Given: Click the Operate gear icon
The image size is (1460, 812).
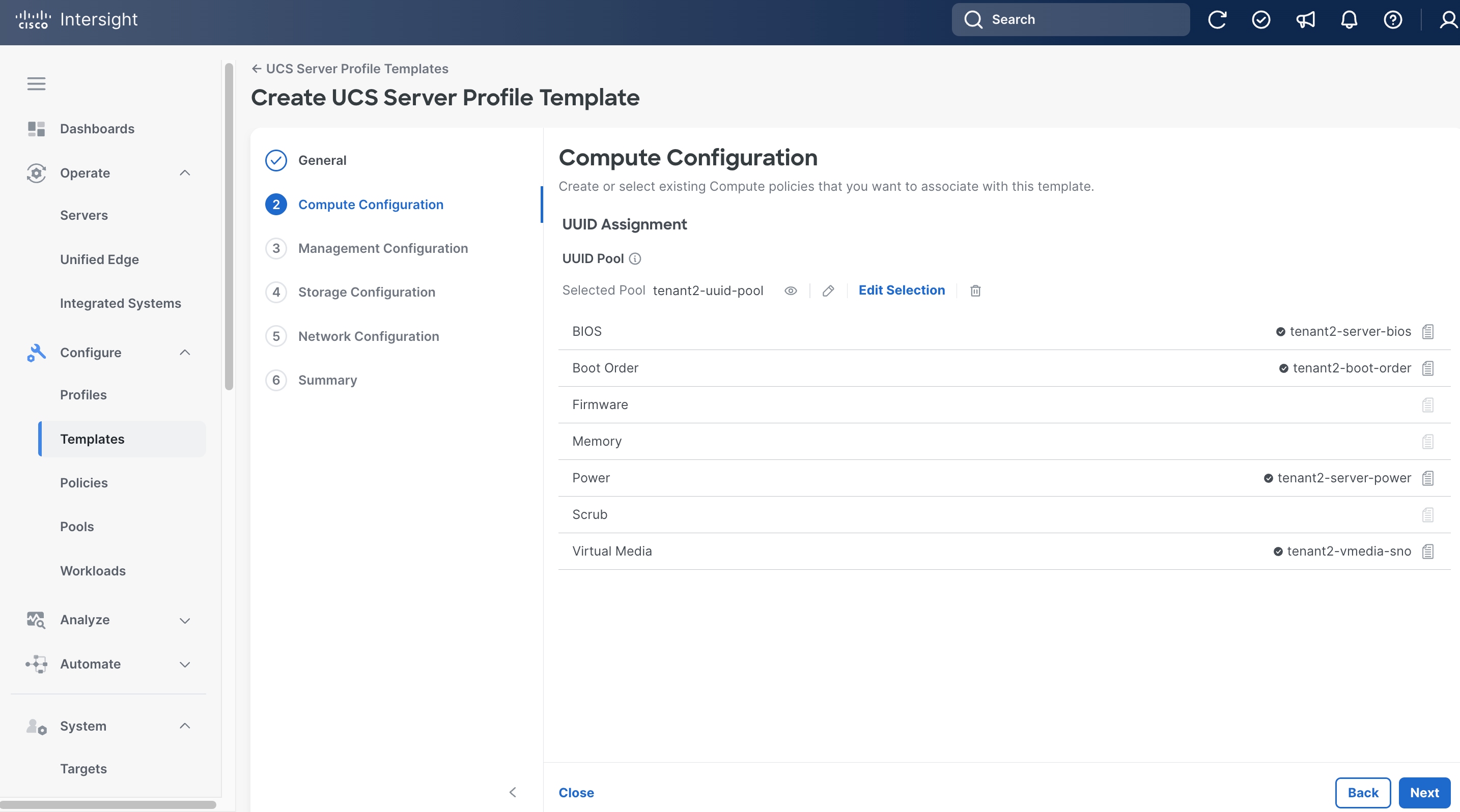Looking at the screenshot, I should [36, 172].
